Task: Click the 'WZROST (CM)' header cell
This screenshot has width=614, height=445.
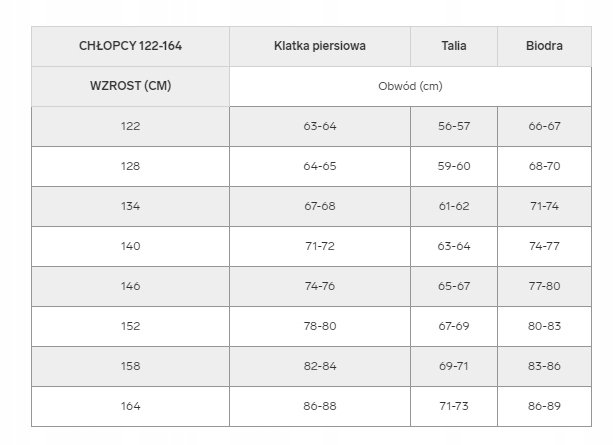Action: (x=130, y=86)
